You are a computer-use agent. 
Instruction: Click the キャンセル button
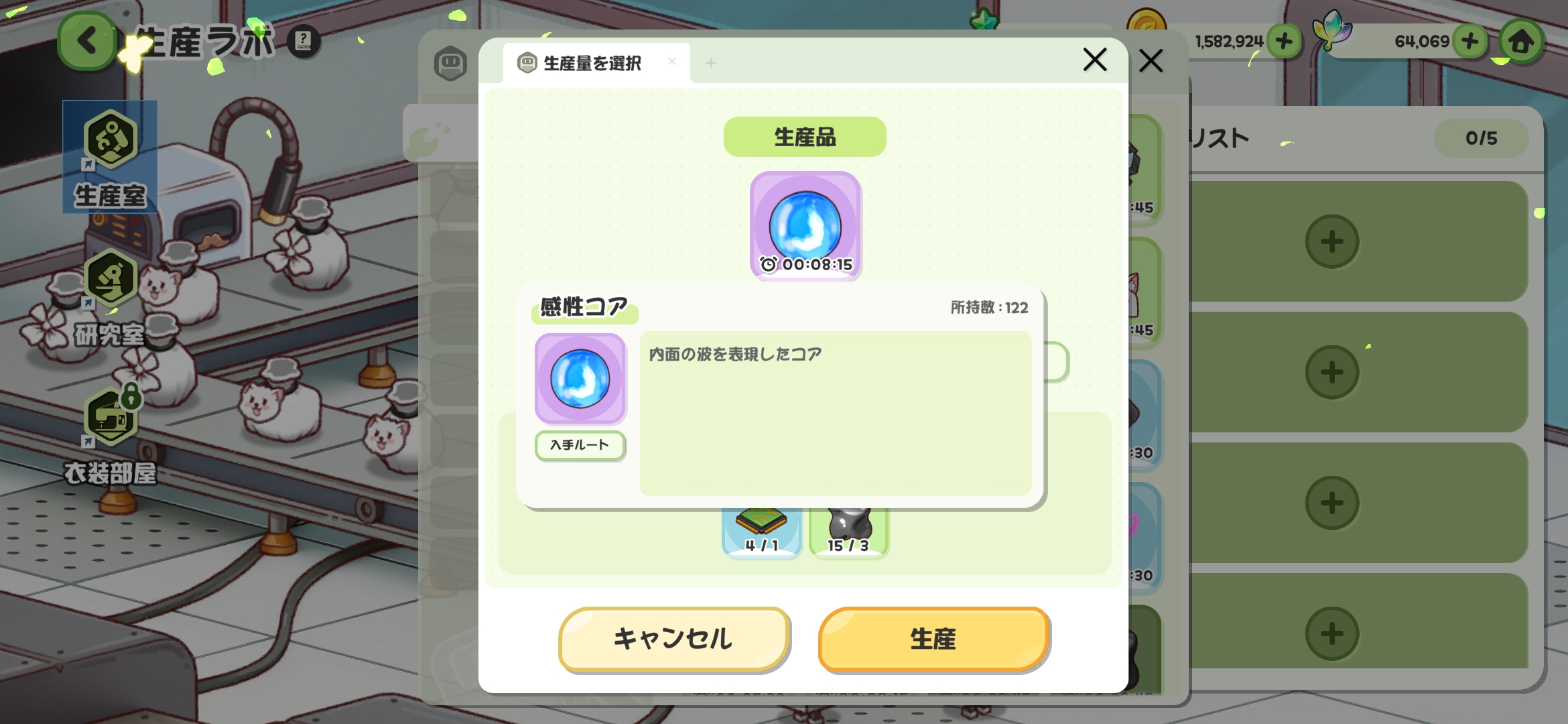click(x=674, y=639)
